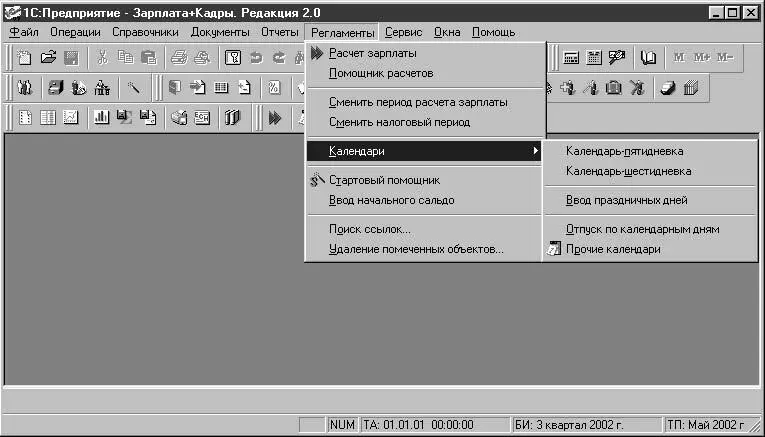Click the printer icon in top toolbar
Viewport: 765px width, 437px height.
coord(179,58)
